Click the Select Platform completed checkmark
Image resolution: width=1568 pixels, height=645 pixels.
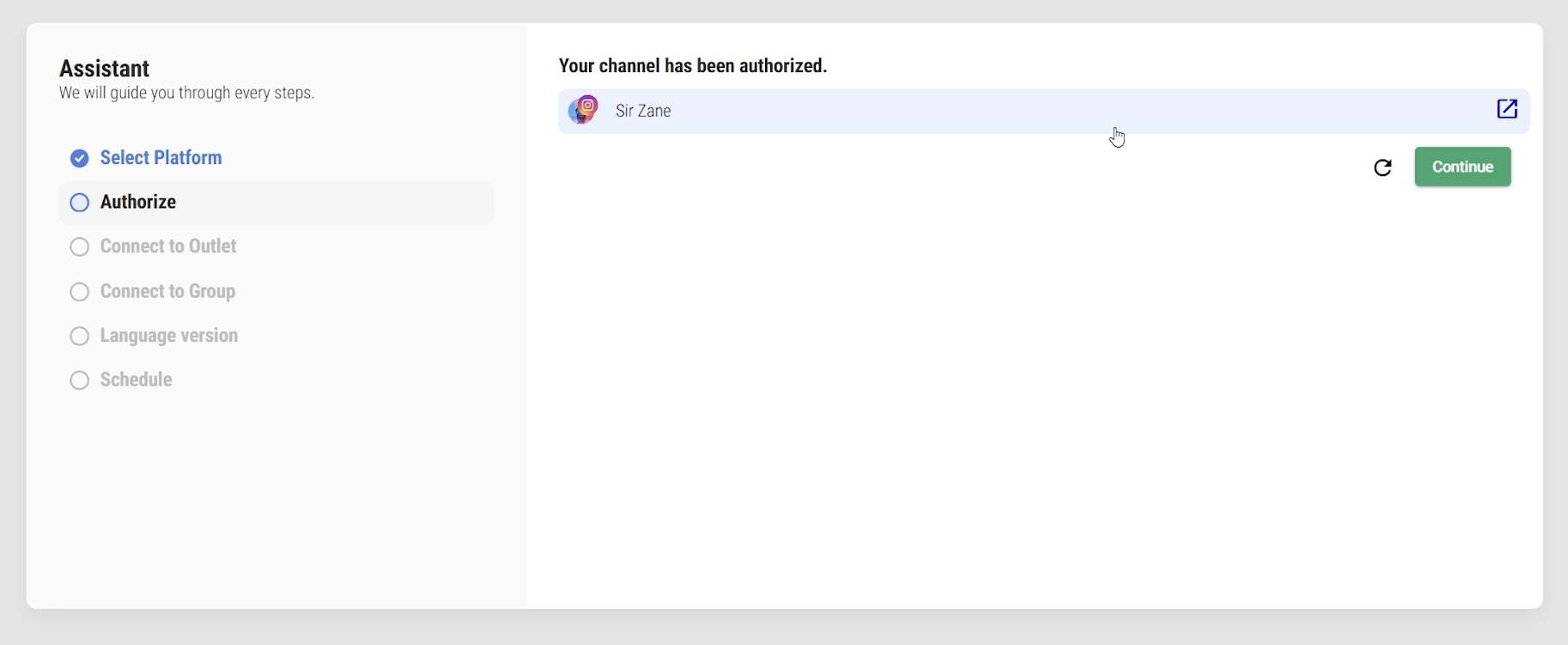pos(80,158)
